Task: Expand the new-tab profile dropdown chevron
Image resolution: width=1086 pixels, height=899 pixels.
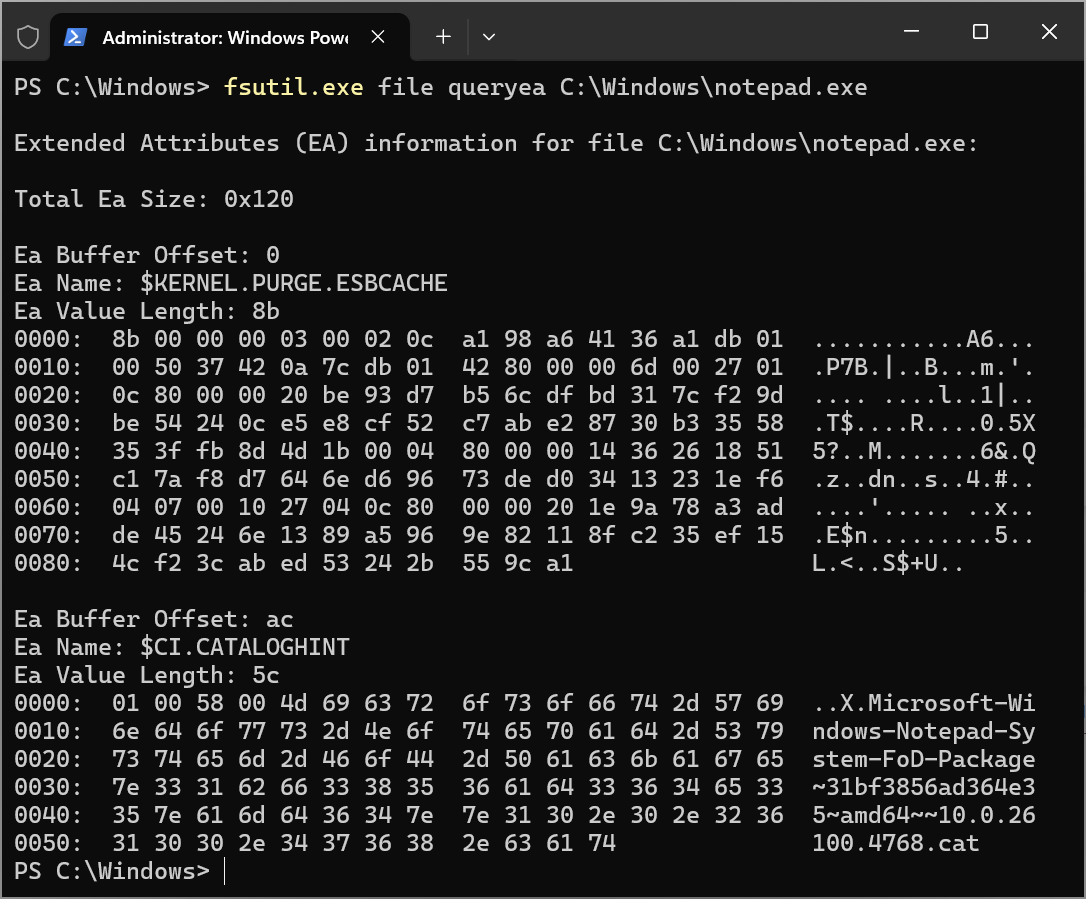Action: click(x=489, y=37)
